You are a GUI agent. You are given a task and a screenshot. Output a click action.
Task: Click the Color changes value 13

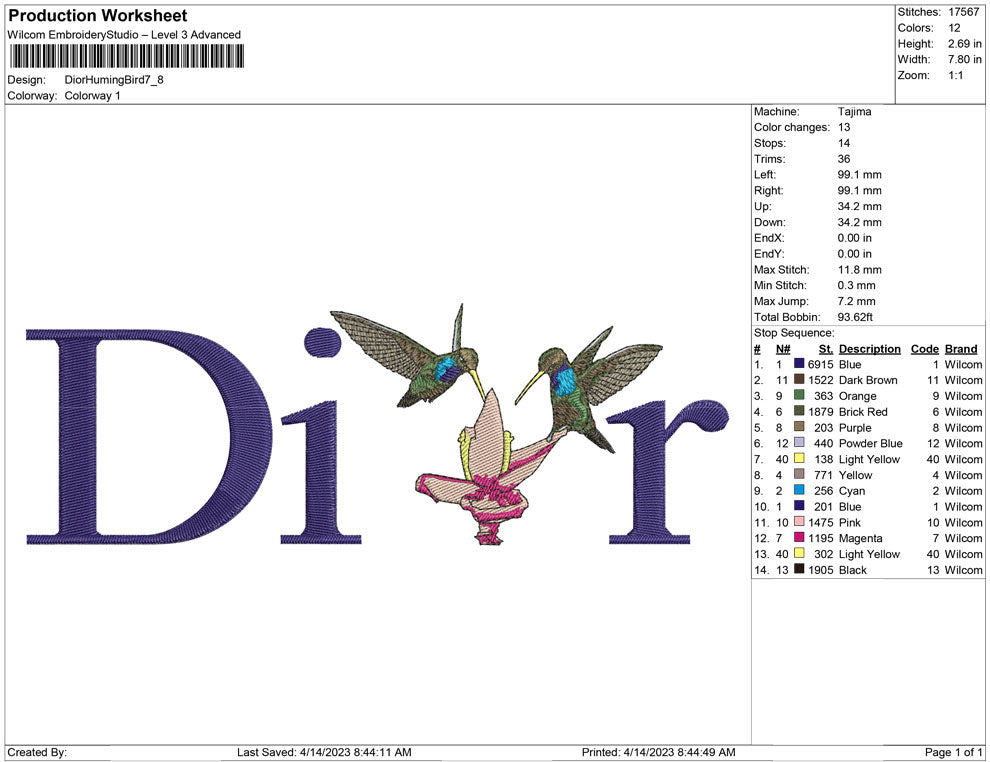(x=844, y=128)
